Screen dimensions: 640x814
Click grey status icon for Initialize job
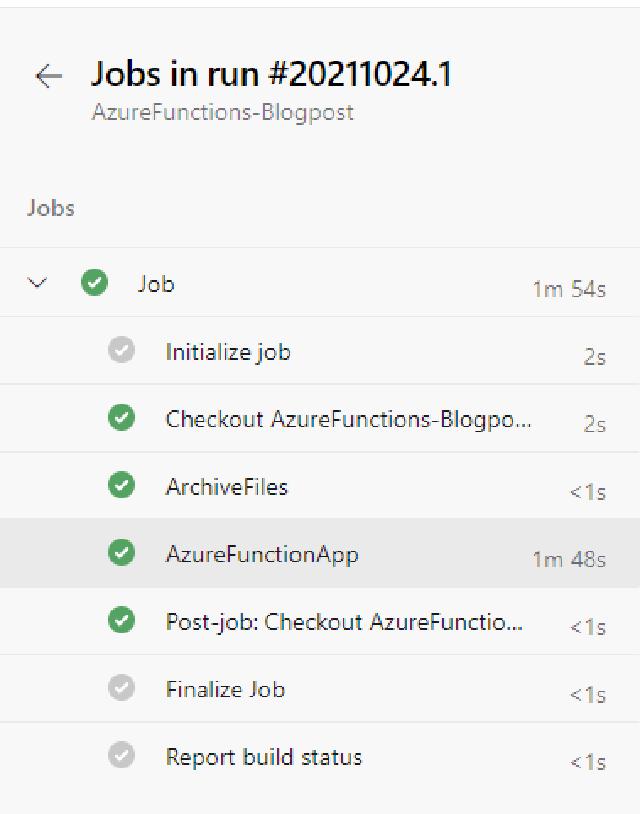coord(121,351)
